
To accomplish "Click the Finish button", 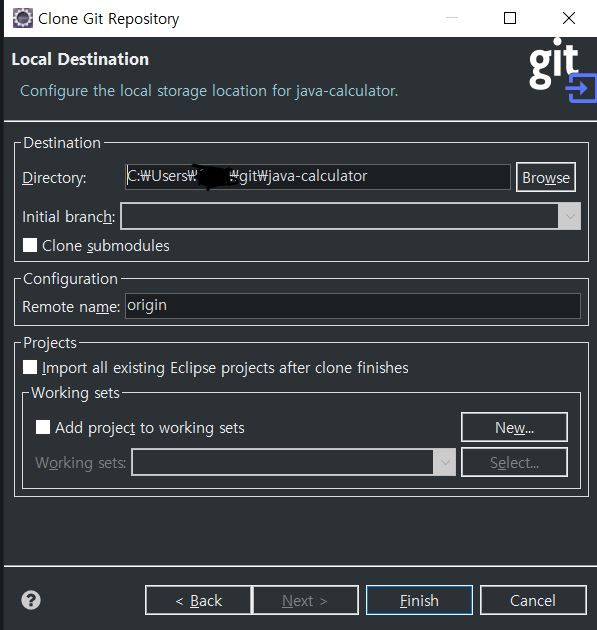I will tap(419, 600).
